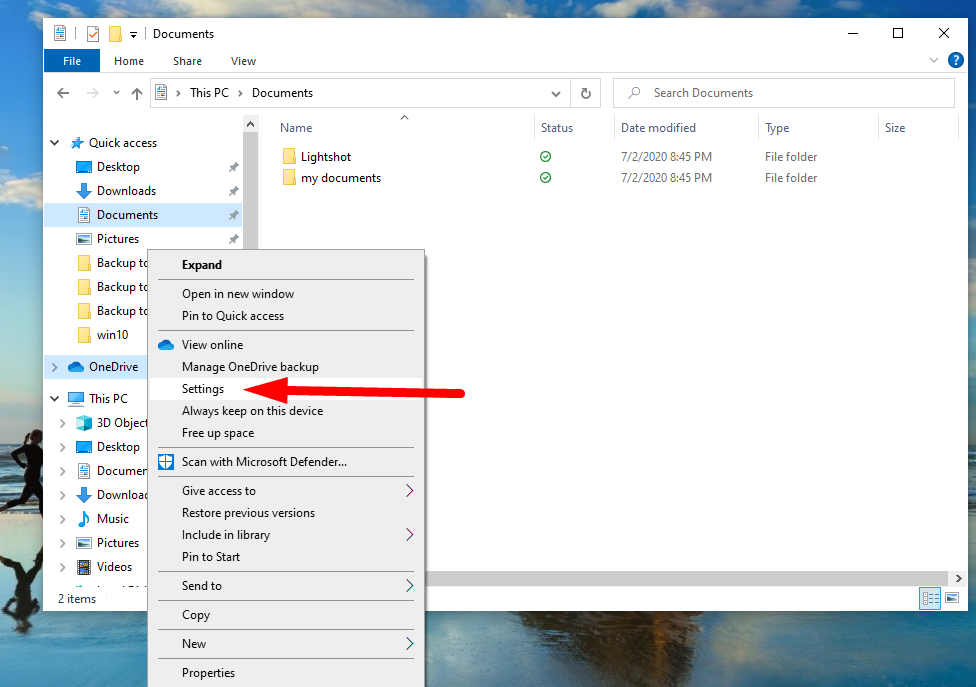
Task: Click the Back navigation arrow
Action: point(63,93)
